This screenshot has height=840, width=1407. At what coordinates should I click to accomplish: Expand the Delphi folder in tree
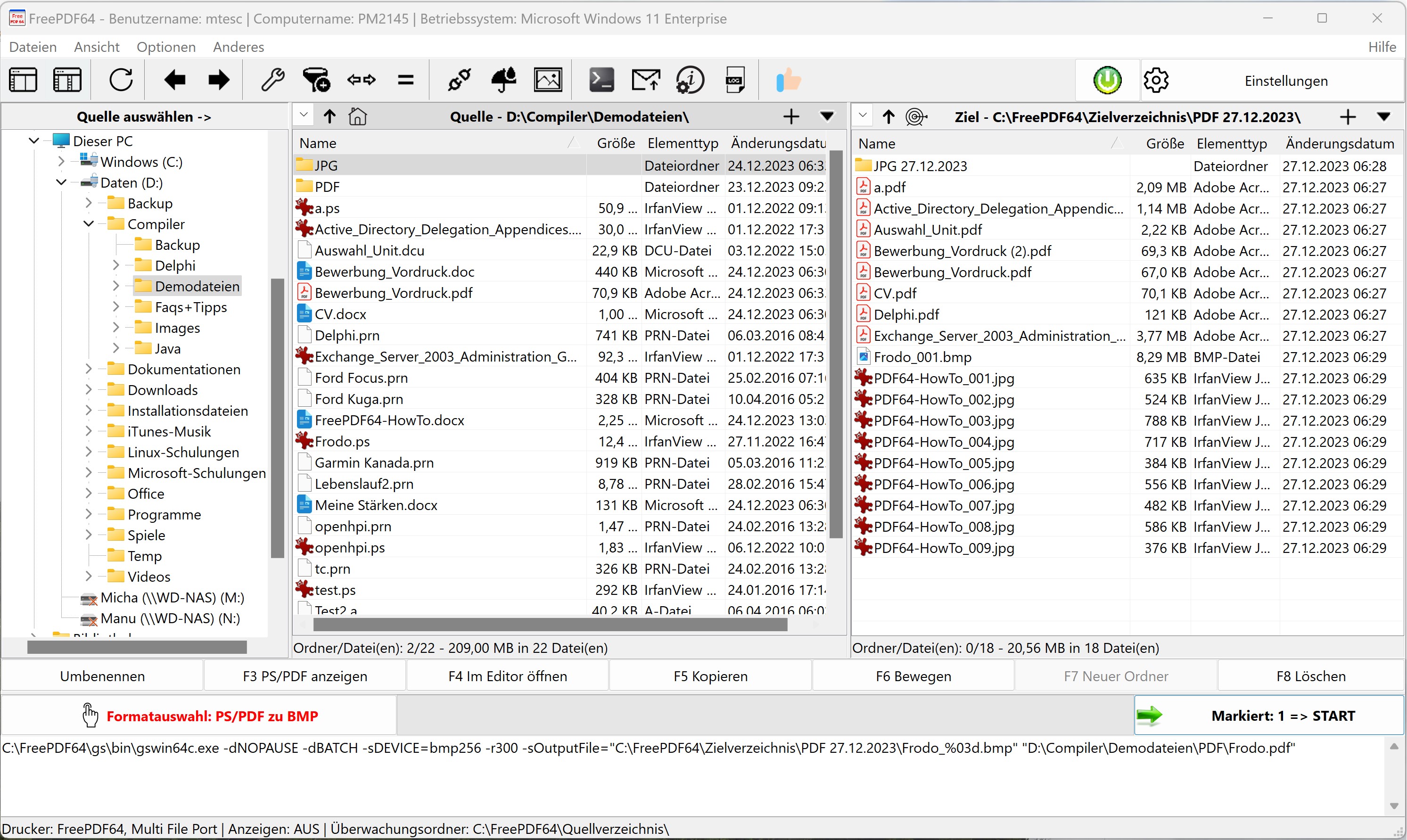point(116,265)
